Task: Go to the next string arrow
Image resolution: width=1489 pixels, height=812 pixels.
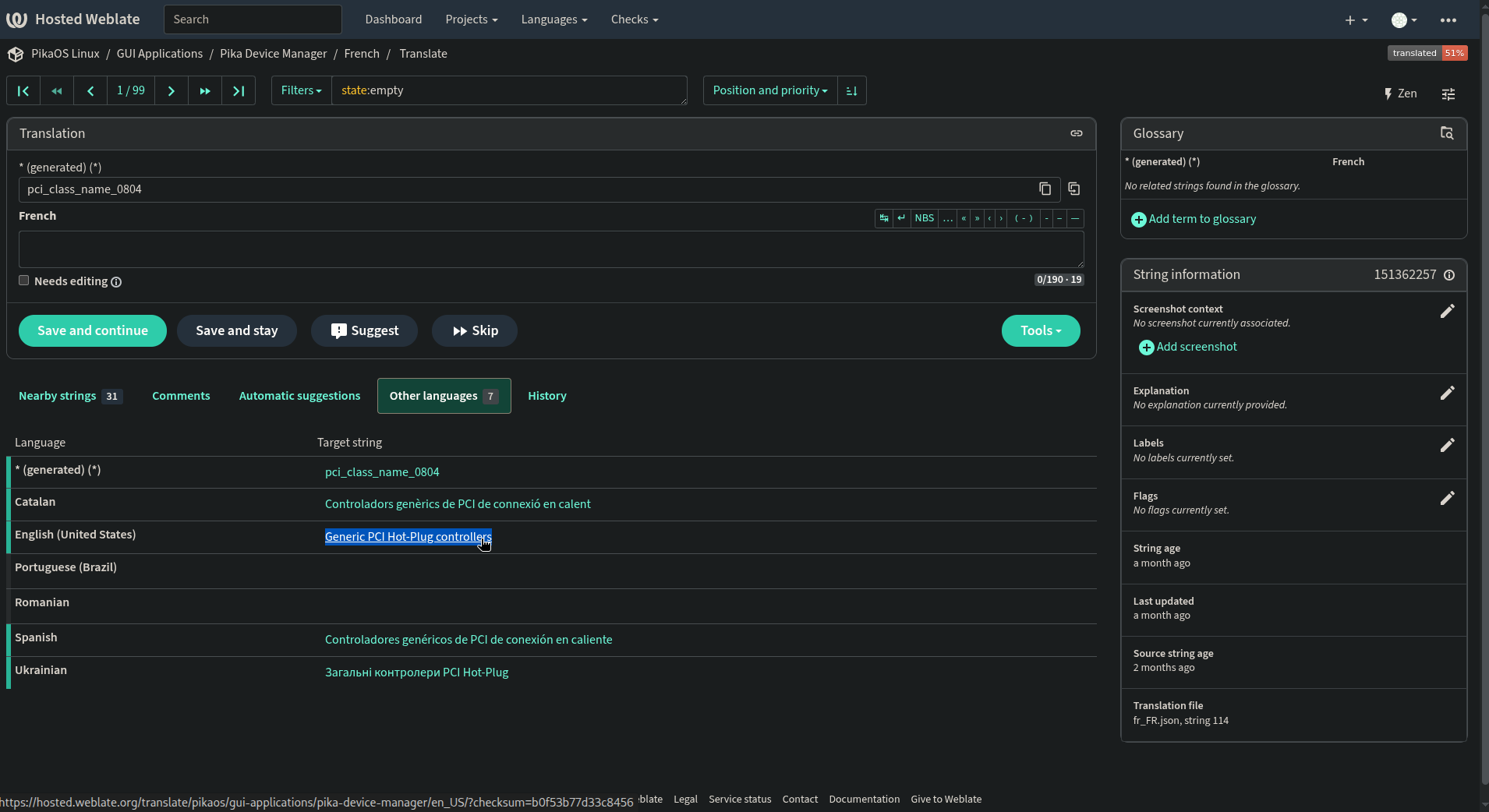Action: (x=172, y=90)
